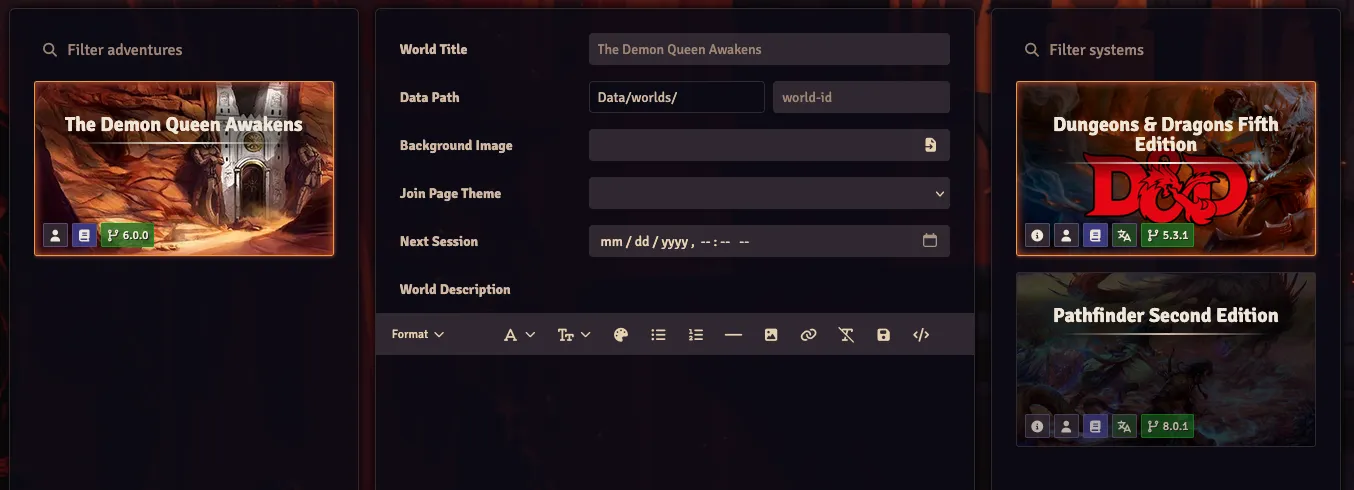Screen dimensions: 1354x490
Task: Show info for Pathfinder Second Edition
Action: tap(1037, 426)
